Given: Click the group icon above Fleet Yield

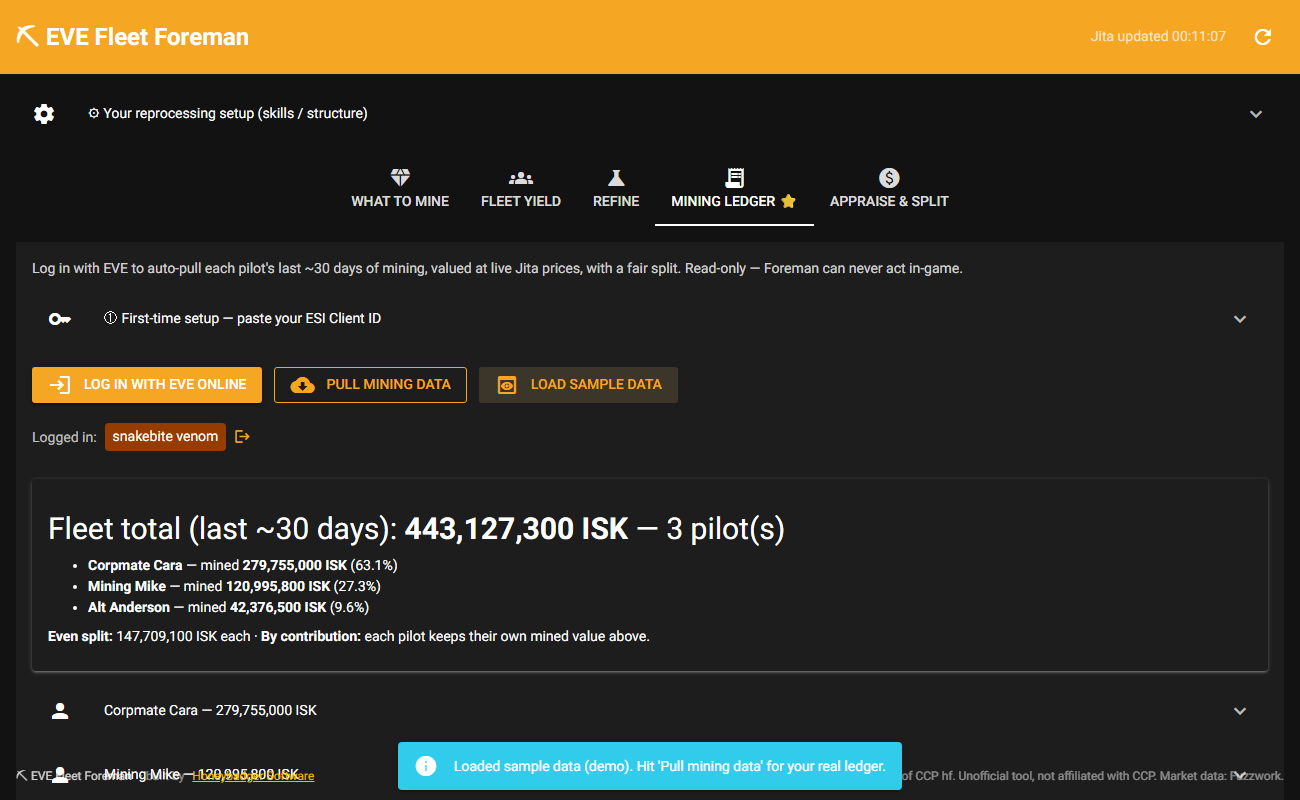Looking at the screenshot, I should (x=521, y=178).
